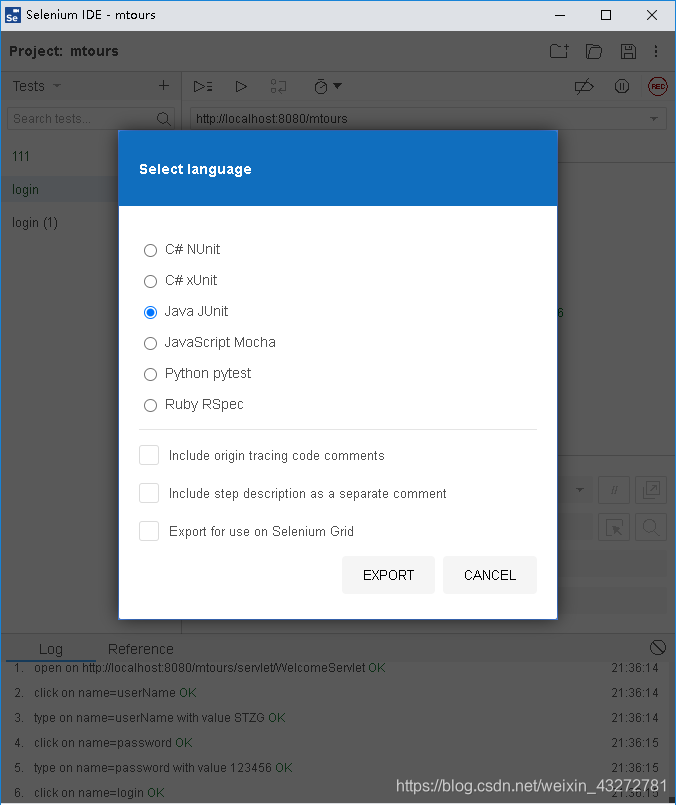676x805 pixels.
Task: Enable Include origin tracing code comments
Action: pyautogui.click(x=149, y=455)
